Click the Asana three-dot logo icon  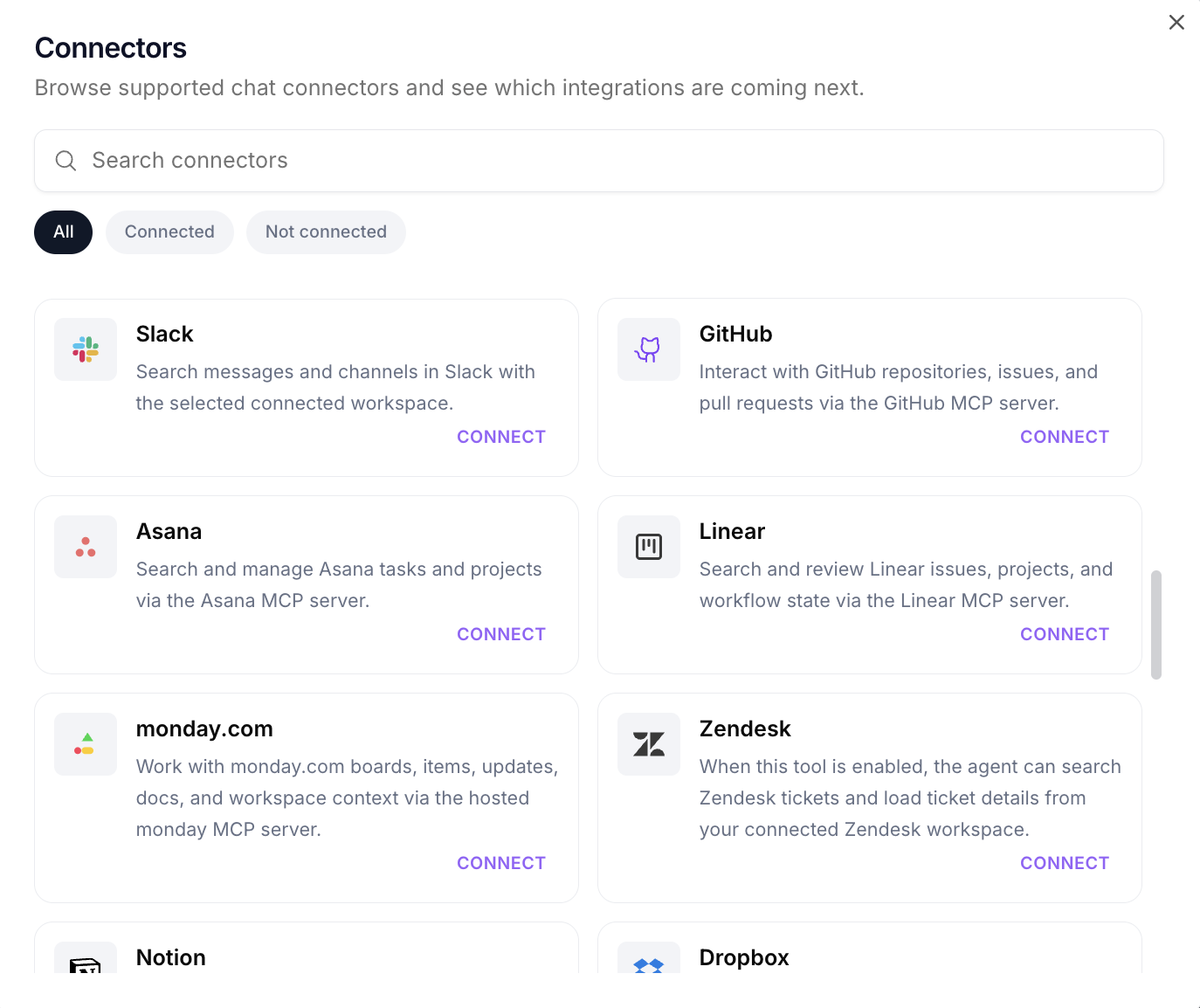(x=86, y=547)
